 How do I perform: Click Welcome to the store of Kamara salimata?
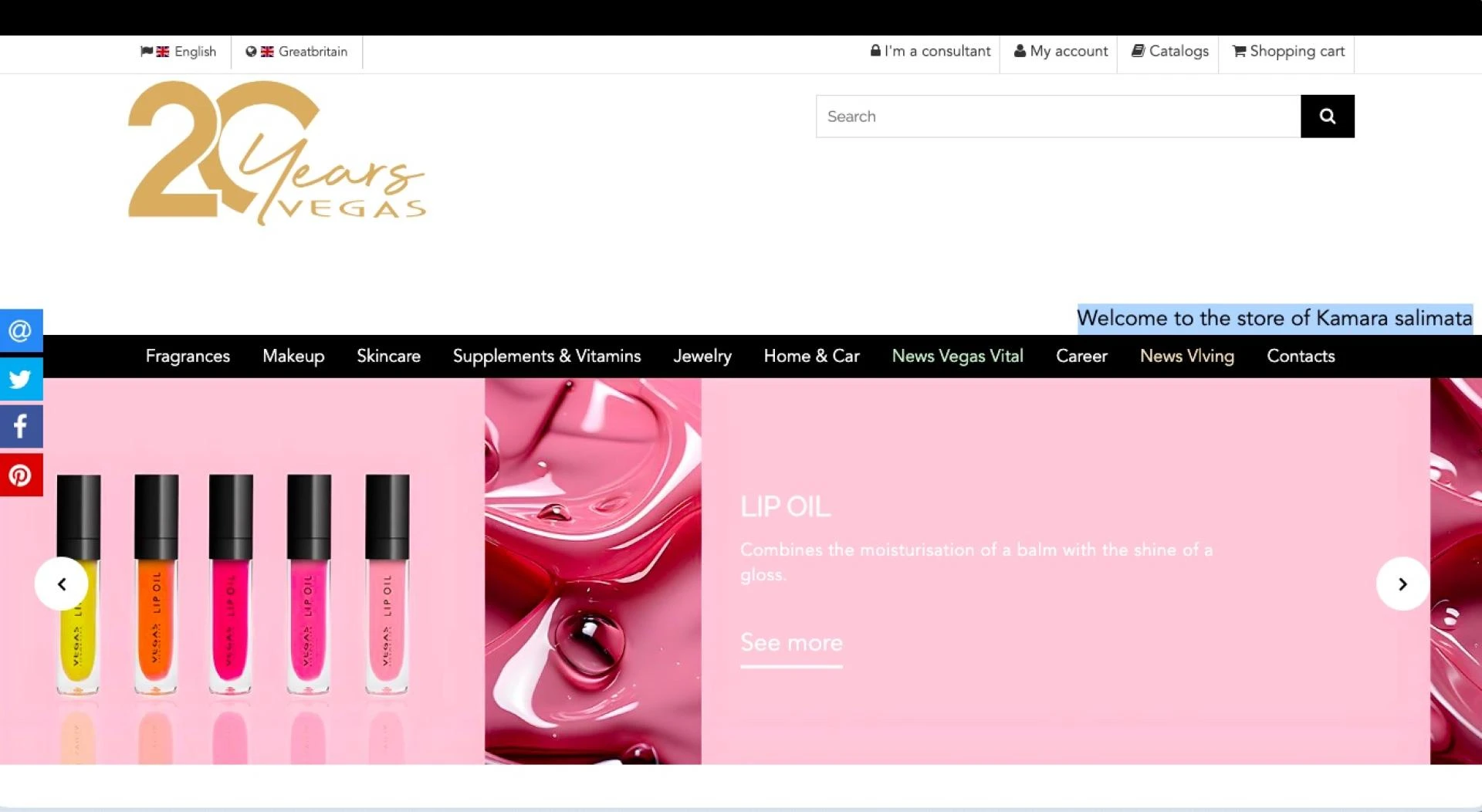pyautogui.click(x=1274, y=318)
